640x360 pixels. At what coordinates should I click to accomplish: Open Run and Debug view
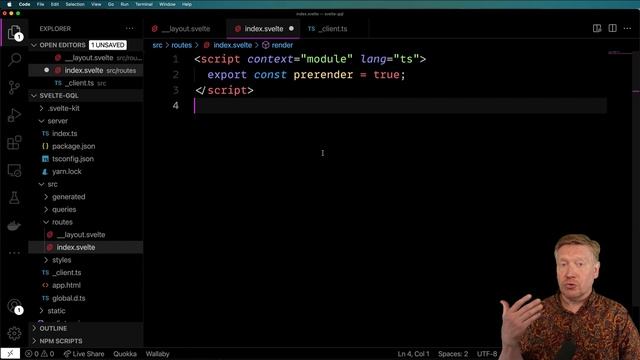(x=14, y=115)
